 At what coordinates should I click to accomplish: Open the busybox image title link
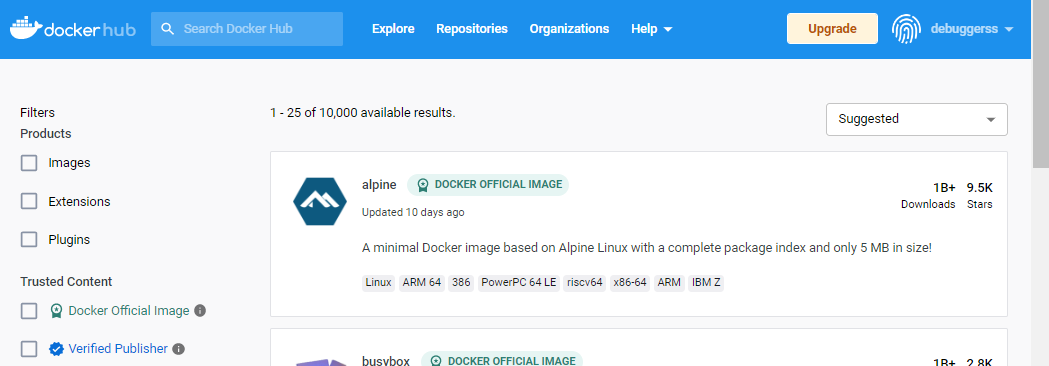click(386, 361)
